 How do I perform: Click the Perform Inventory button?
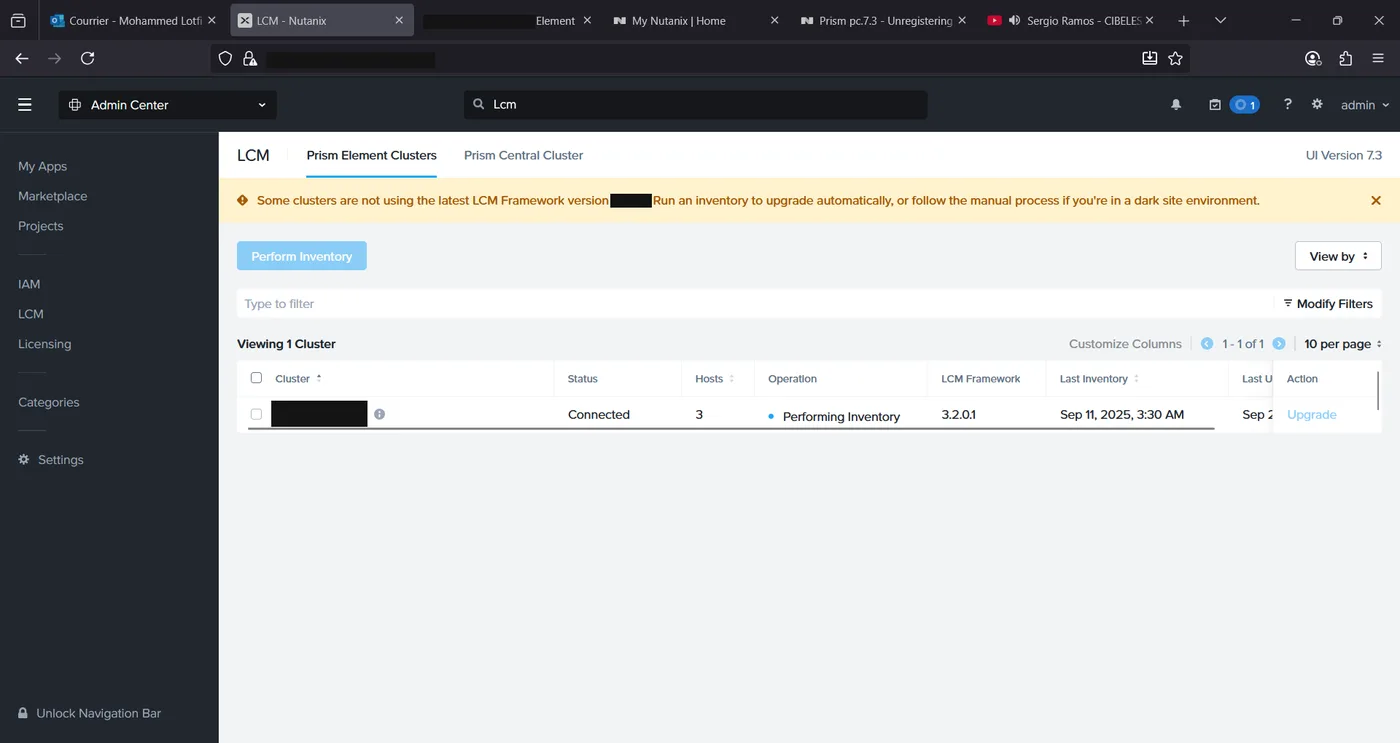[x=302, y=256]
